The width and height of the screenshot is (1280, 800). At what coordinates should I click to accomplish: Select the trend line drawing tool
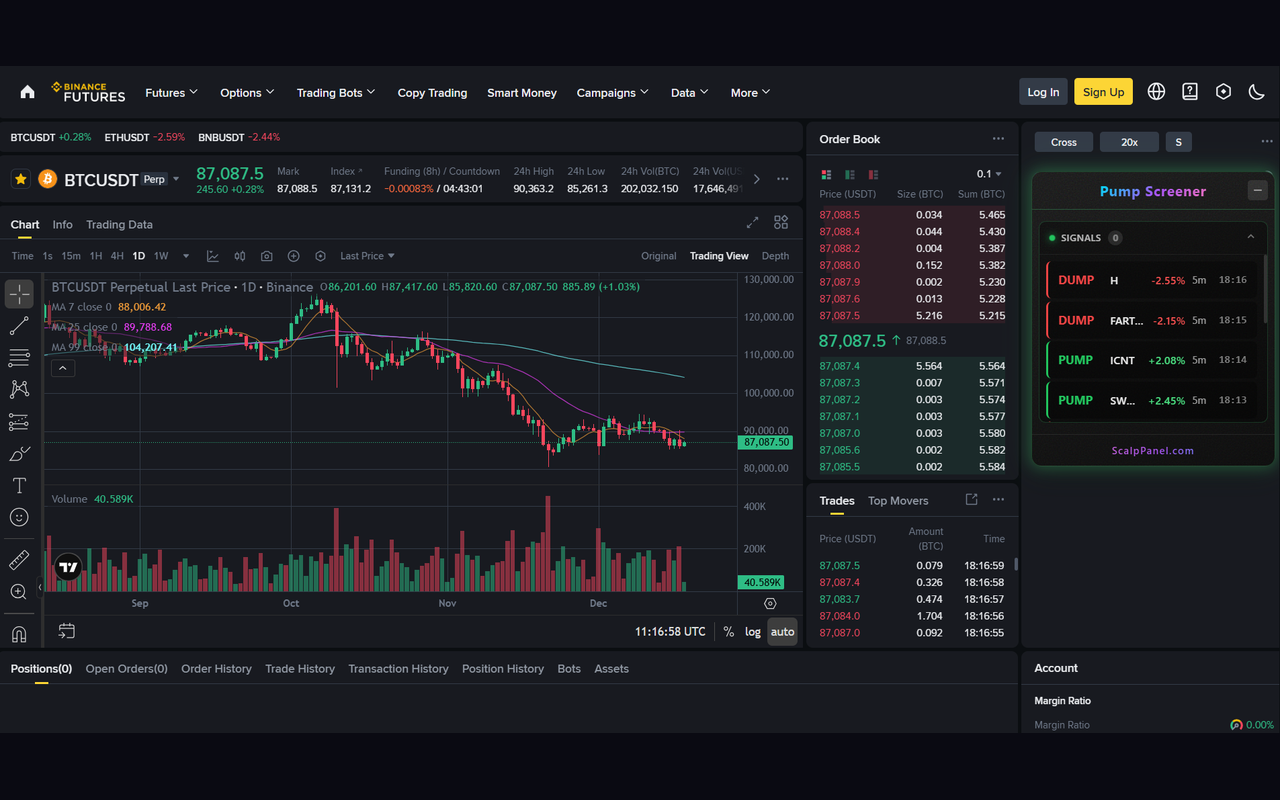[19, 326]
